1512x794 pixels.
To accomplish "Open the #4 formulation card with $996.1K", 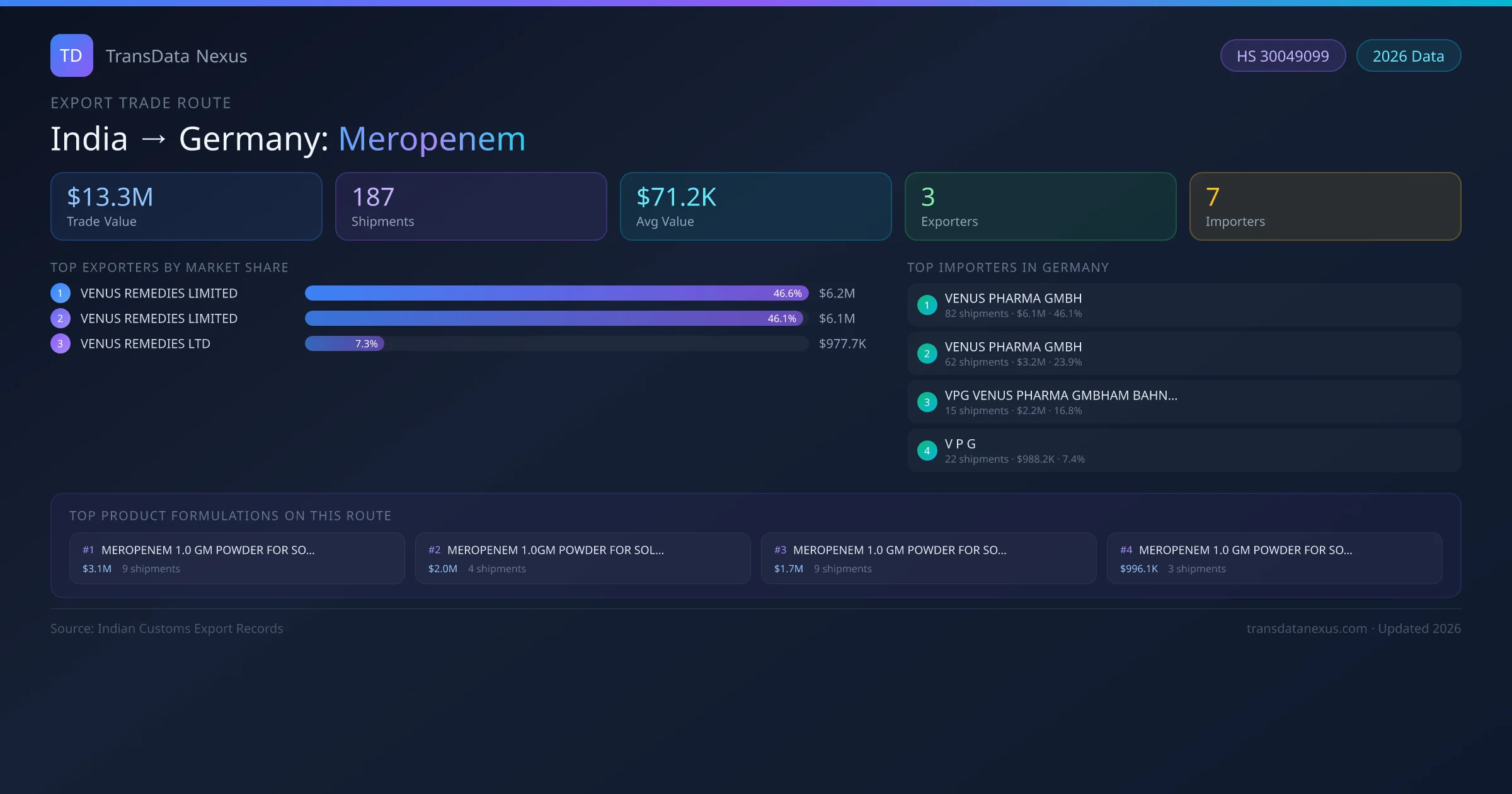I will pyautogui.click(x=1274, y=558).
